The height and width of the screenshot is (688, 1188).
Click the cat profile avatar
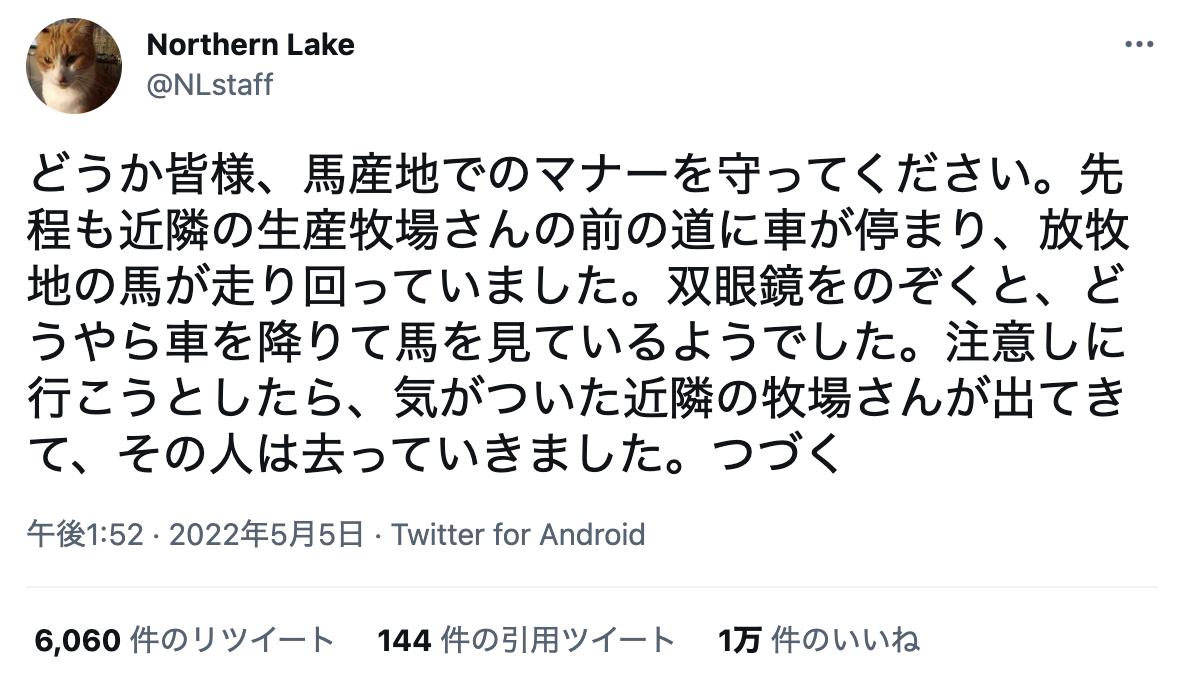point(74,66)
